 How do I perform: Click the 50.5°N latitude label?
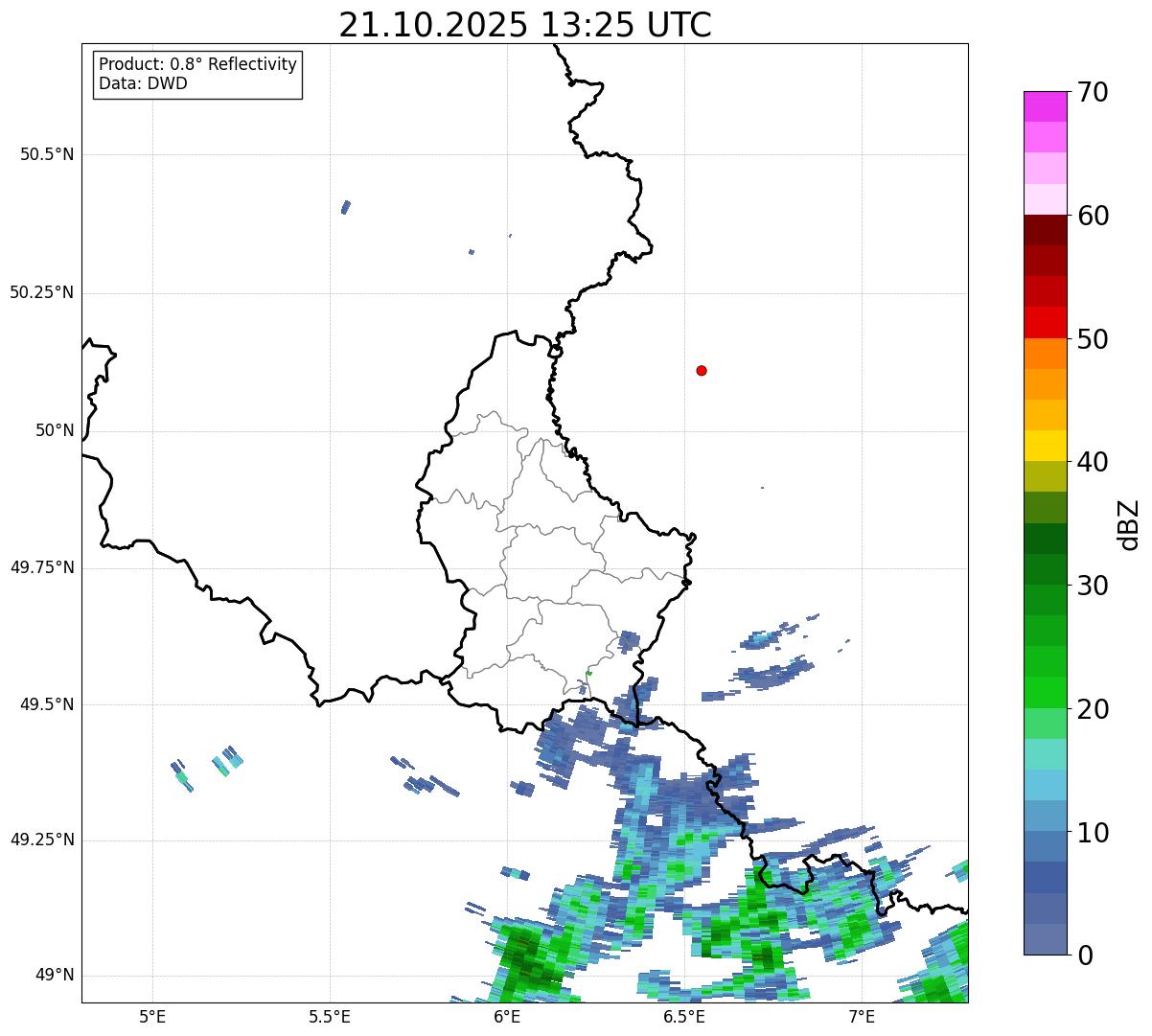click(x=47, y=154)
